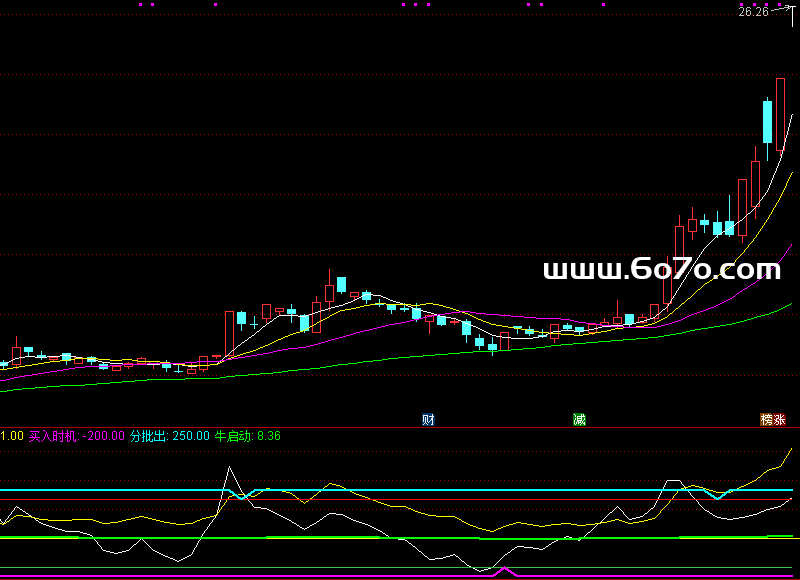Image resolution: width=800 pixels, height=580 pixels.
Task: Click the green 减 event marker
Action: click(x=579, y=419)
